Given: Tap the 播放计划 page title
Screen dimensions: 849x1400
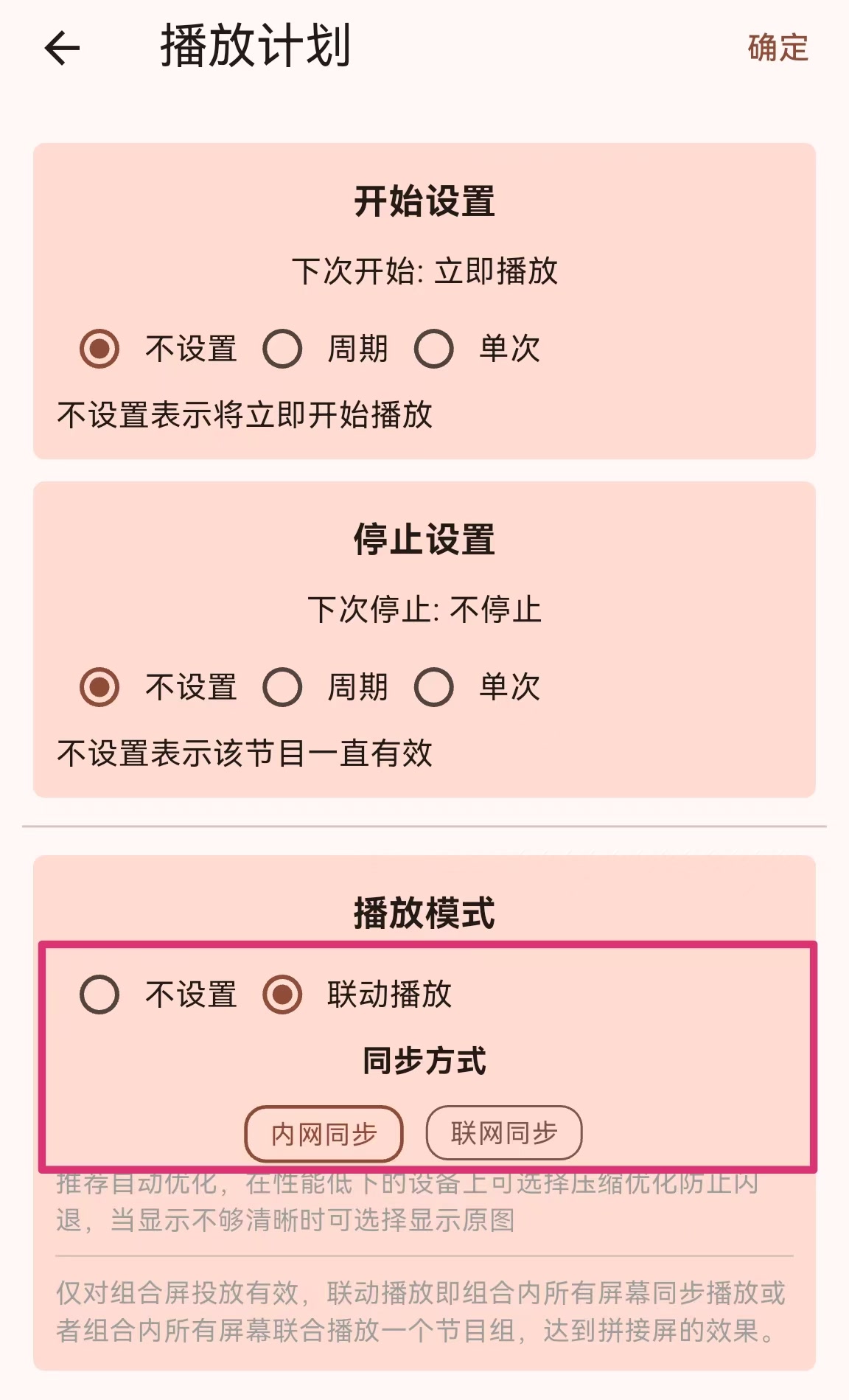Looking at the screenshot, I should click(255, 46).
